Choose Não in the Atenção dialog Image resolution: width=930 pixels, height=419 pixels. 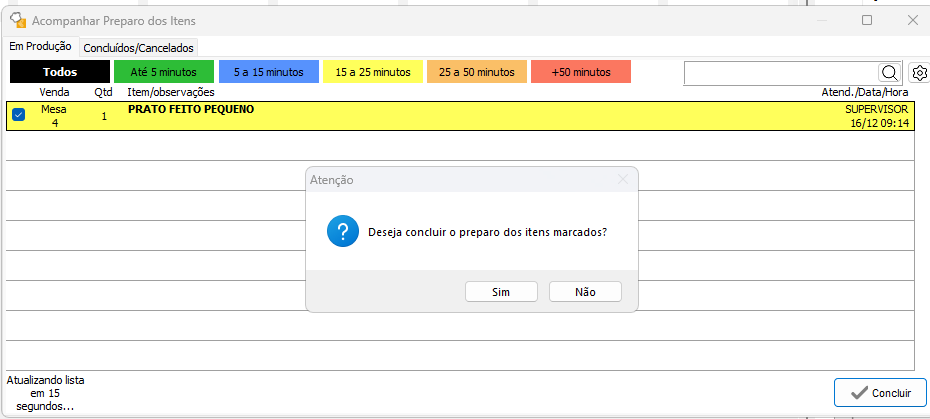tap(585, 291)
